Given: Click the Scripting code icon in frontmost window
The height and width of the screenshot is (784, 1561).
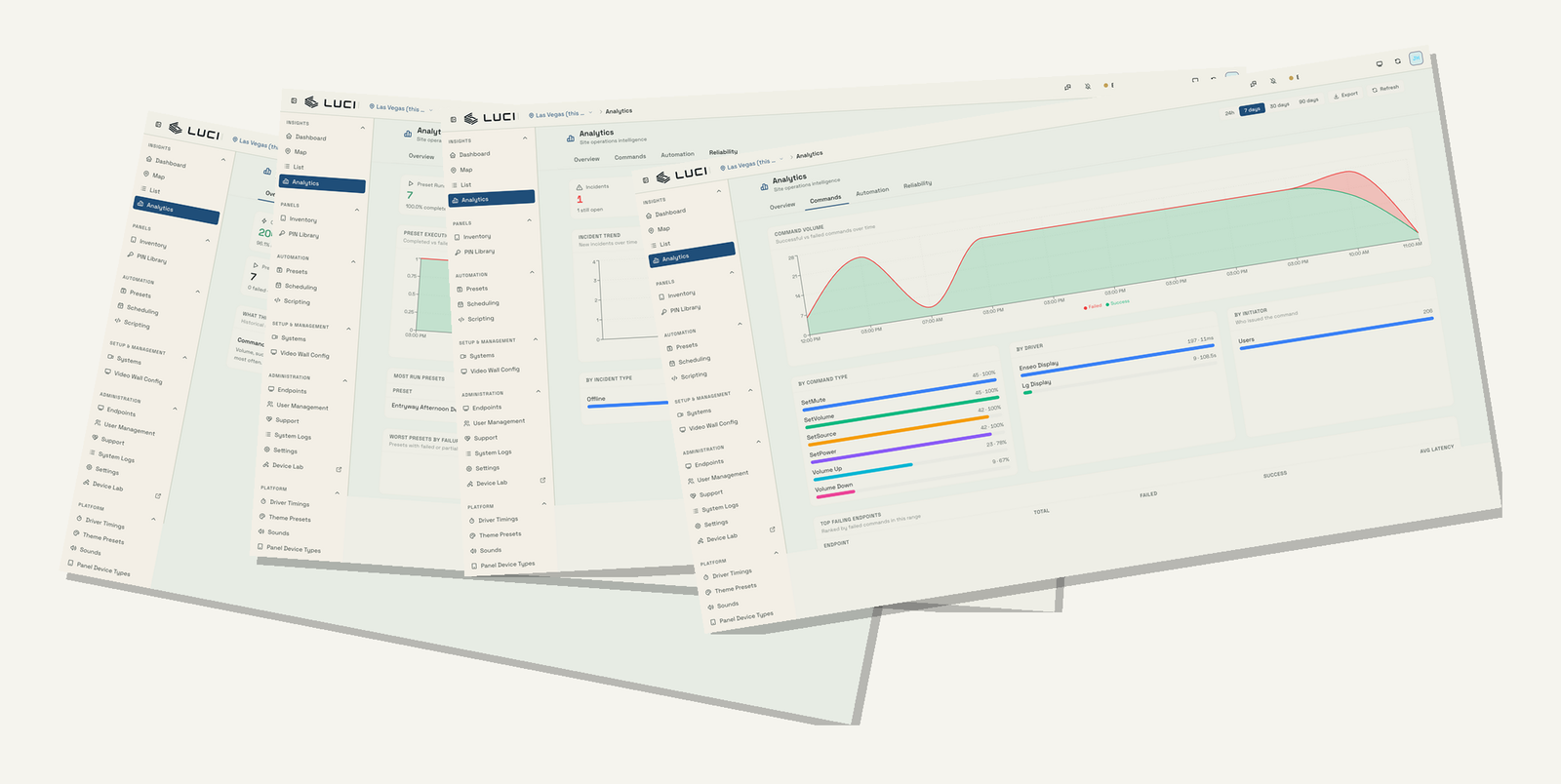Looking at the screenshot, I should [x=673, y=377].
